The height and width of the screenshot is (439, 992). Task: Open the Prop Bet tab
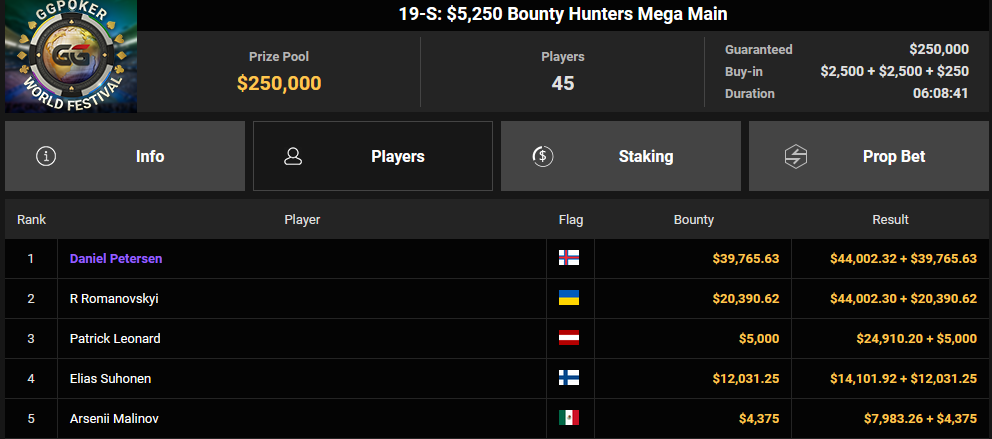[868, 156]
